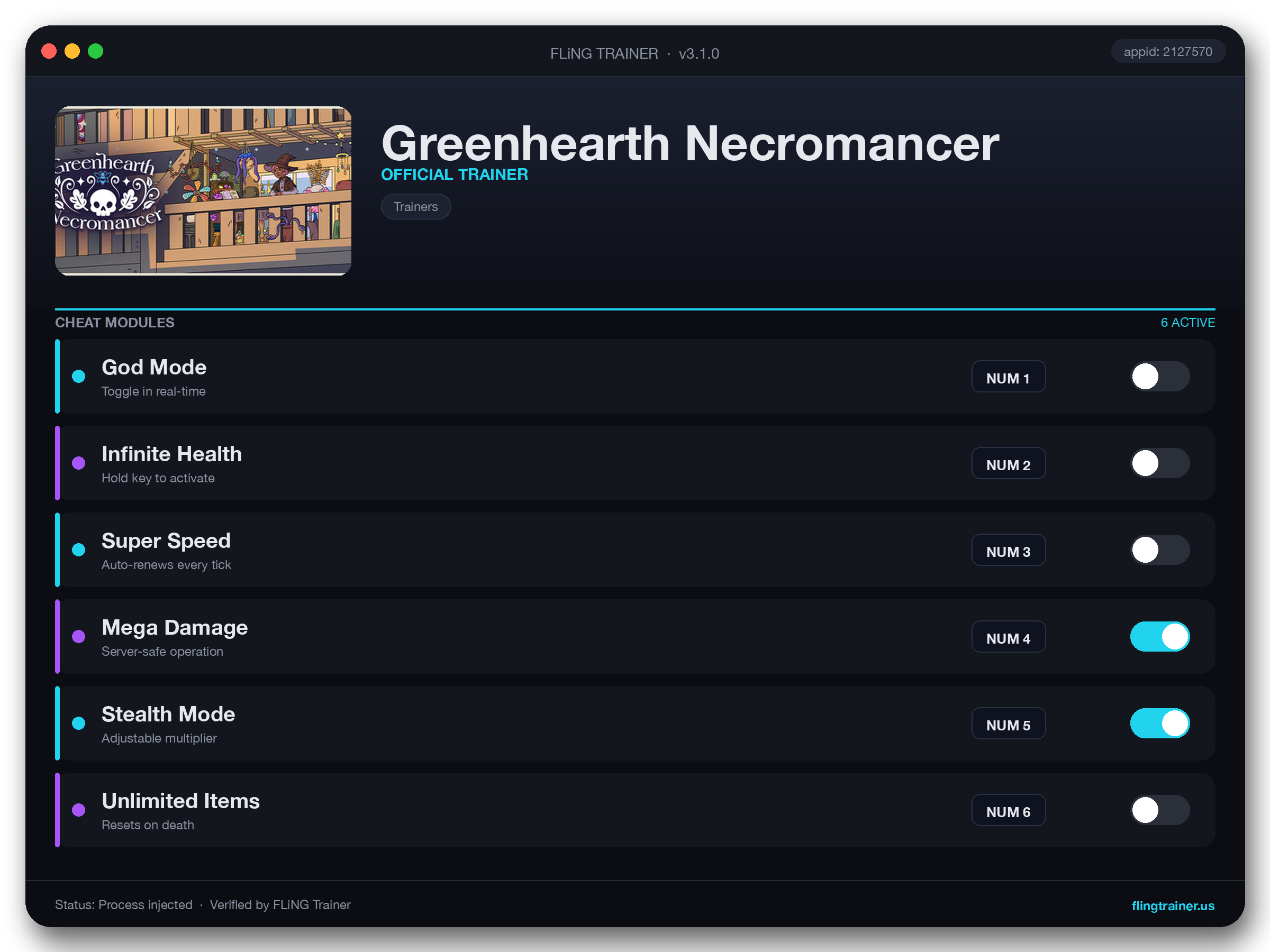Click the 'Auto-renews every tick' description
Image resolution: width=1270 pixels, height=952 pixels.
click(166, 565)
